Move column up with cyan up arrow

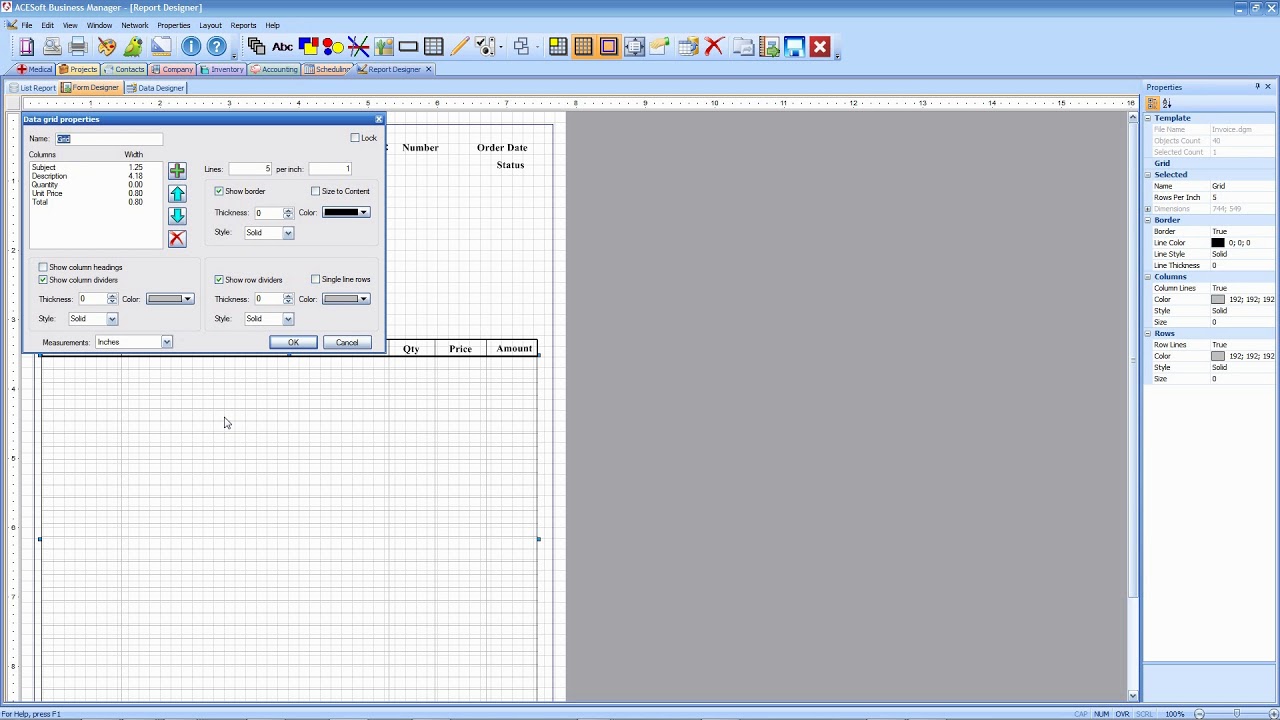[177, 193]
